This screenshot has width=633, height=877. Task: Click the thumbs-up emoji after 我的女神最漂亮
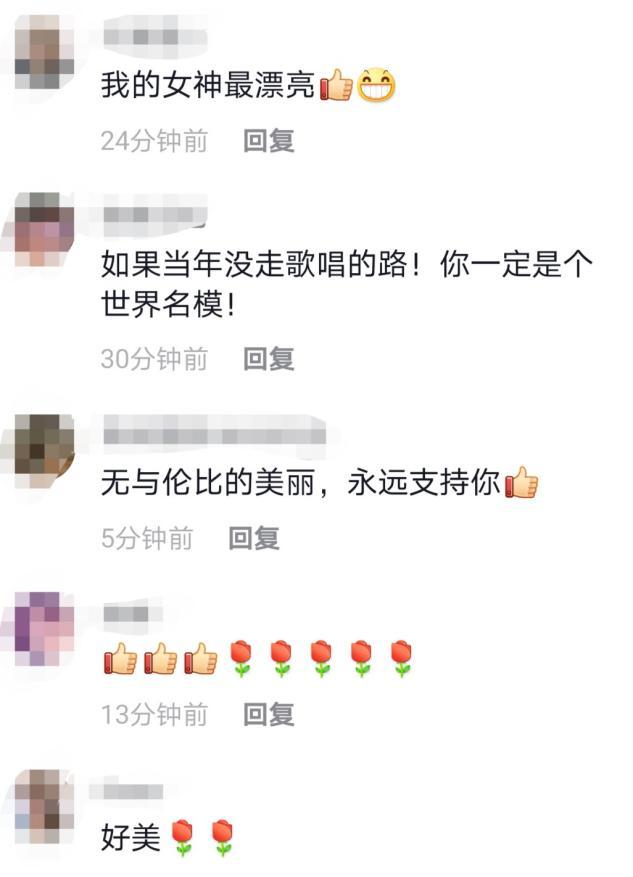click(336, 85)
